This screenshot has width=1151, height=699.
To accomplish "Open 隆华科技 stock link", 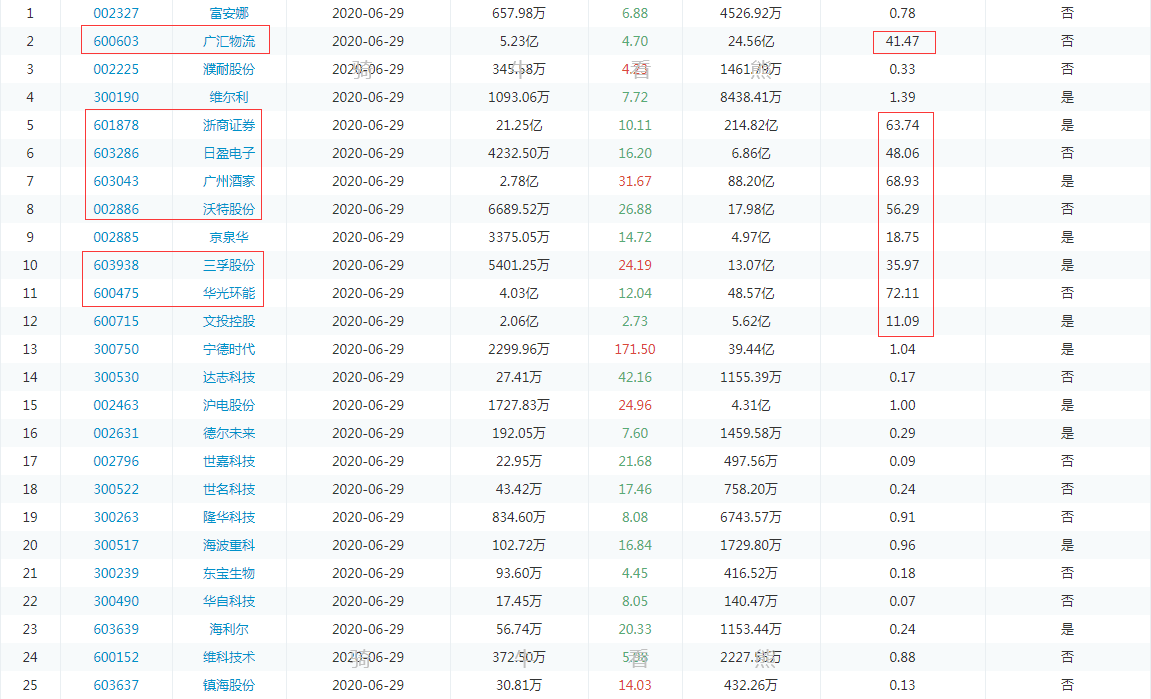I will click(229, 517).
